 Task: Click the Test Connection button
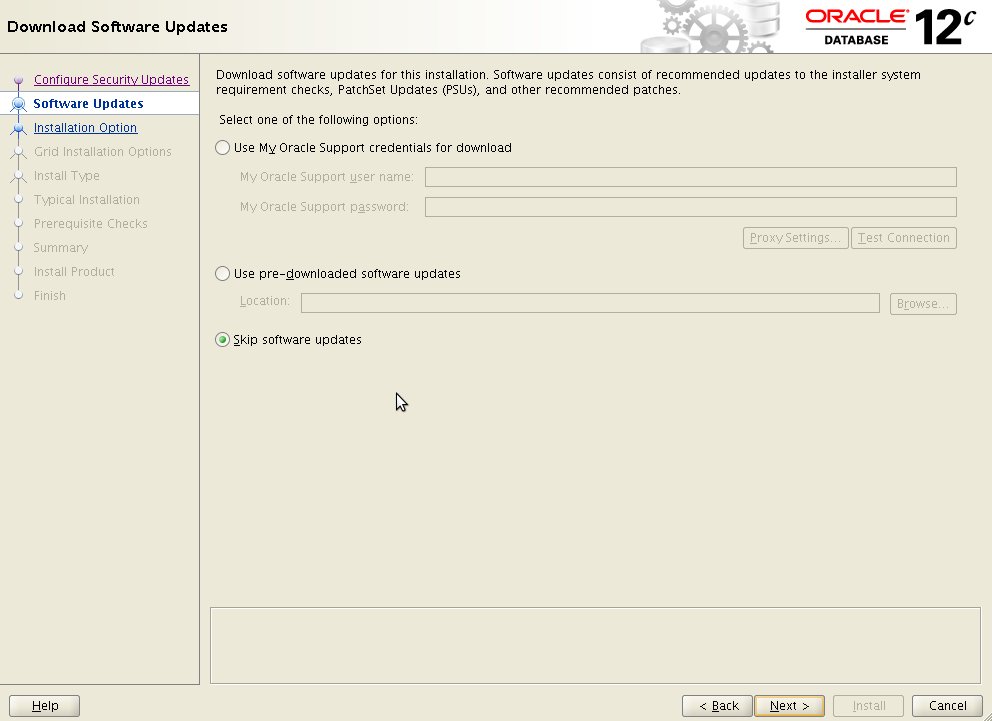(x=903, y=238)
